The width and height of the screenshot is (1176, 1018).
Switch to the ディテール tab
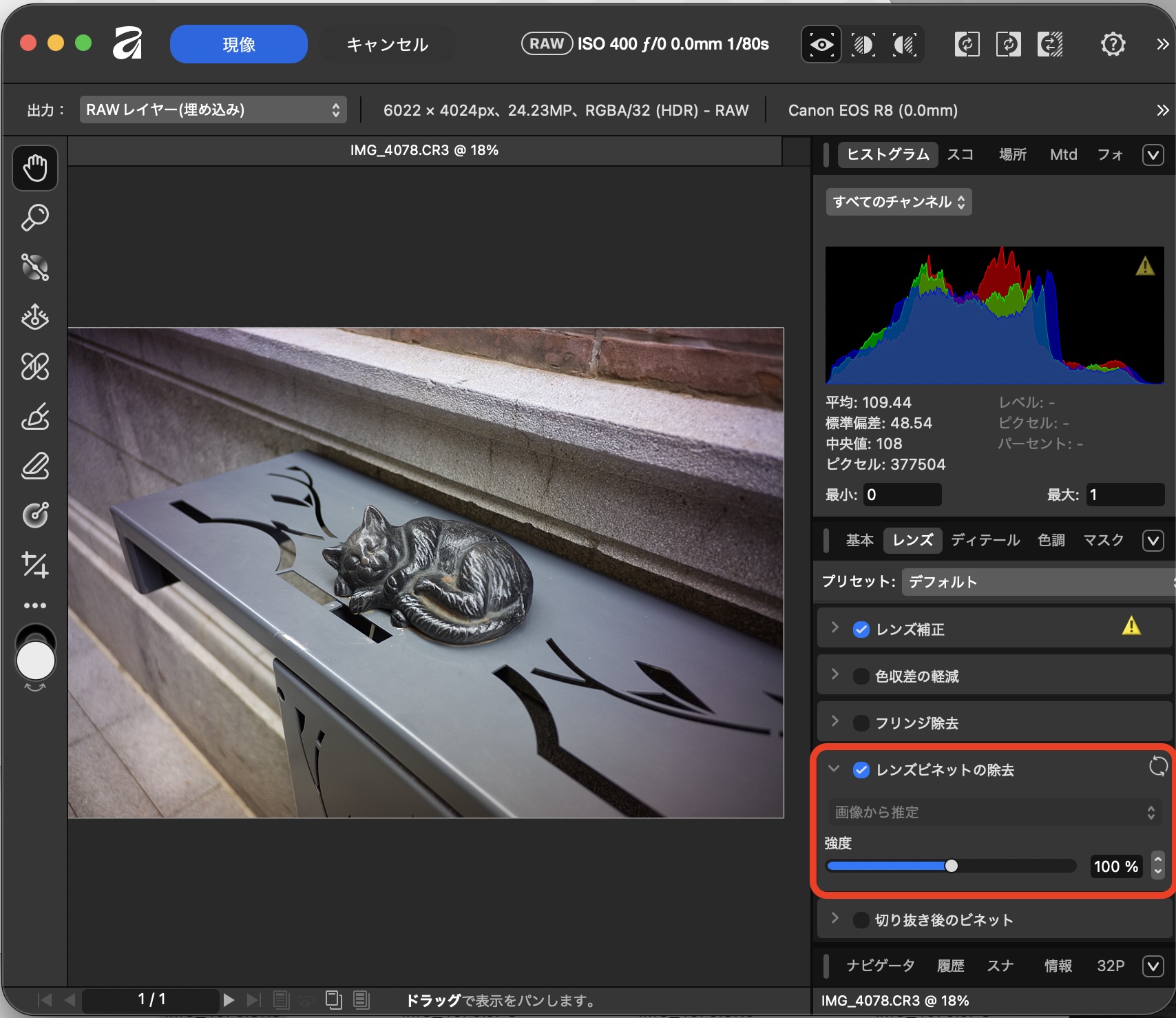click(x=985, y=540)
